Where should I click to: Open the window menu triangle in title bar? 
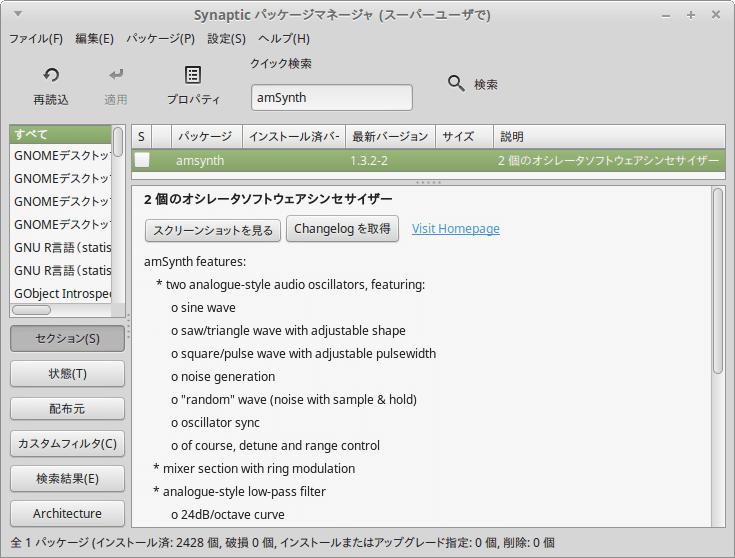click(x=18, y=14)
